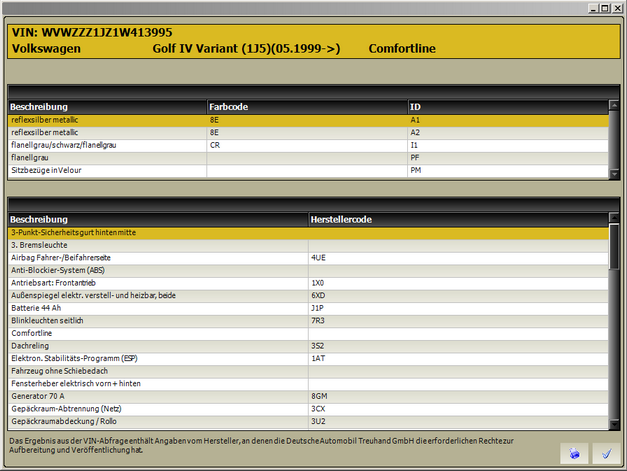Close the VIN result window
627x471 pixels.
[x=617, y=8]
